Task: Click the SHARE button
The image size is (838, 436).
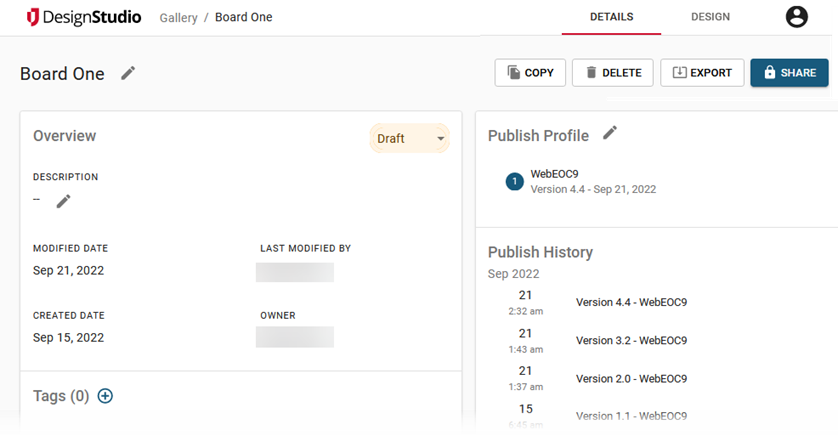Action: (789, 73)
